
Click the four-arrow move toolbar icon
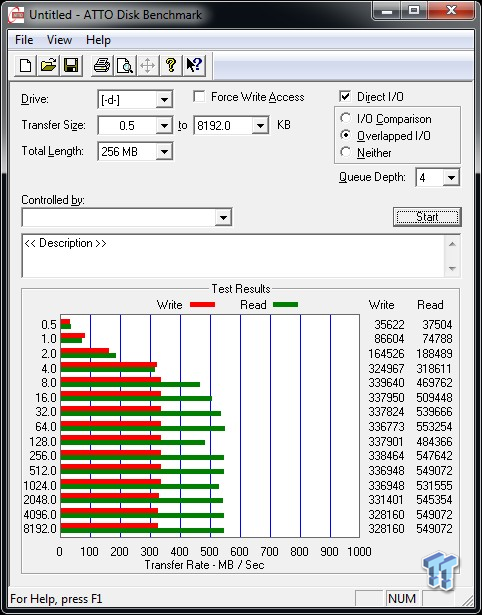[147, 65]
